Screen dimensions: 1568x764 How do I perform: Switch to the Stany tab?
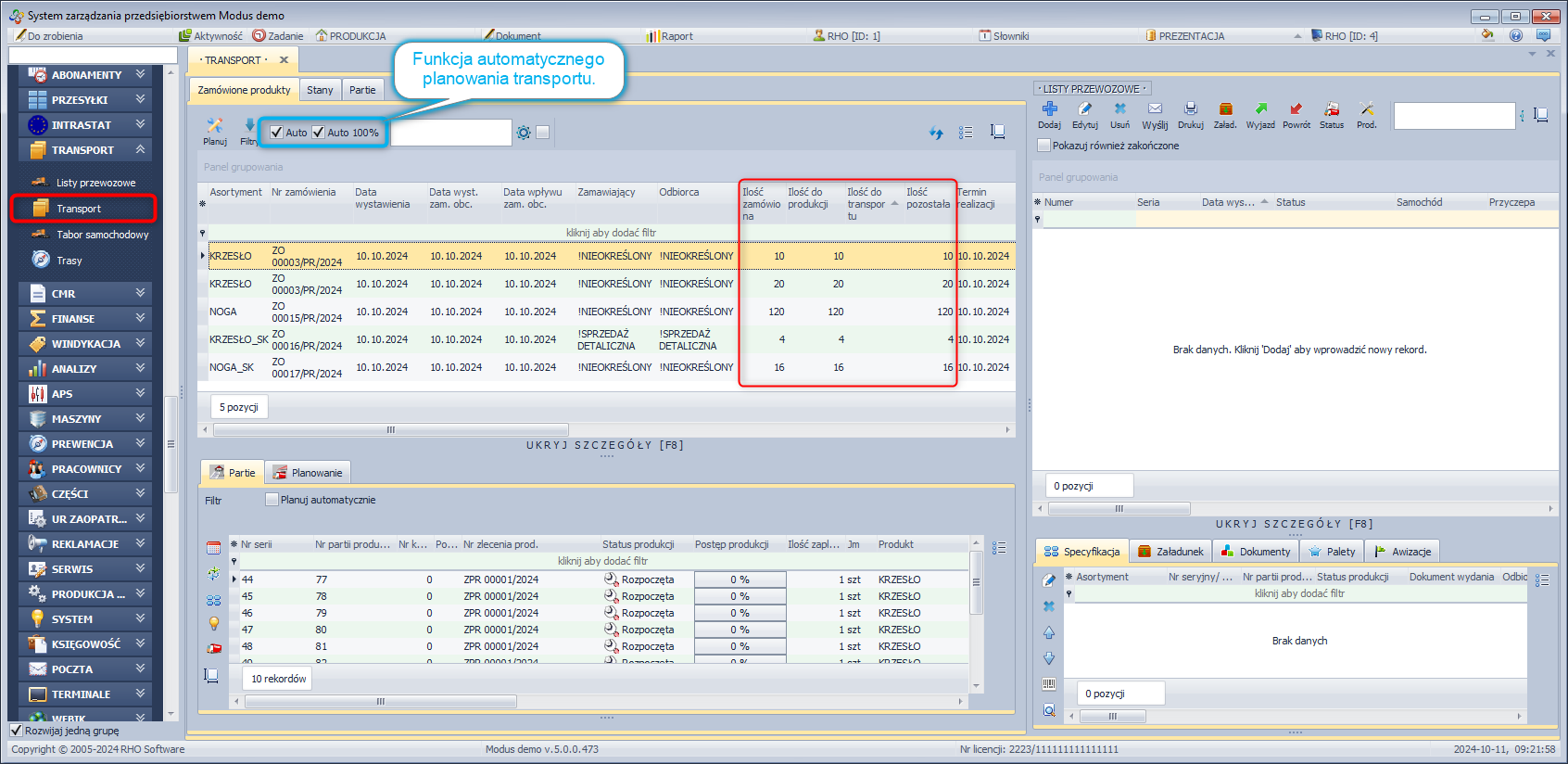(320, 90)
